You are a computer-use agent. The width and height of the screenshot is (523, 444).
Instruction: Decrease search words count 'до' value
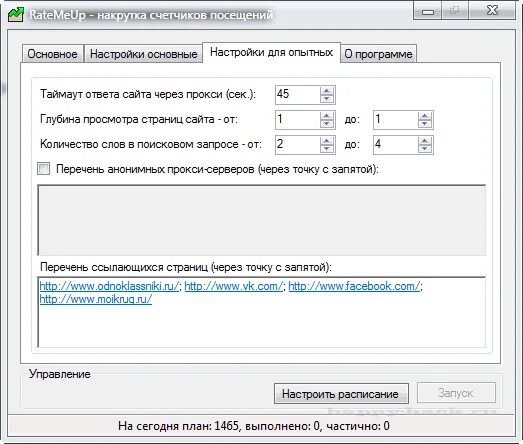[x=425, y=149]
